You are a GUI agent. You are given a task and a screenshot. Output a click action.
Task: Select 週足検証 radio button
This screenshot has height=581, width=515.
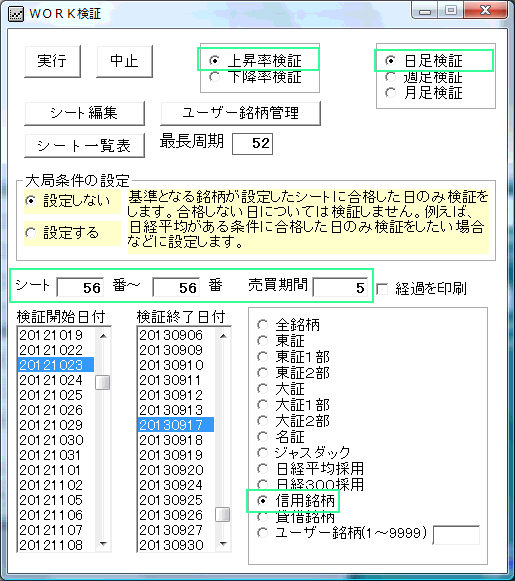click(424, 77)
